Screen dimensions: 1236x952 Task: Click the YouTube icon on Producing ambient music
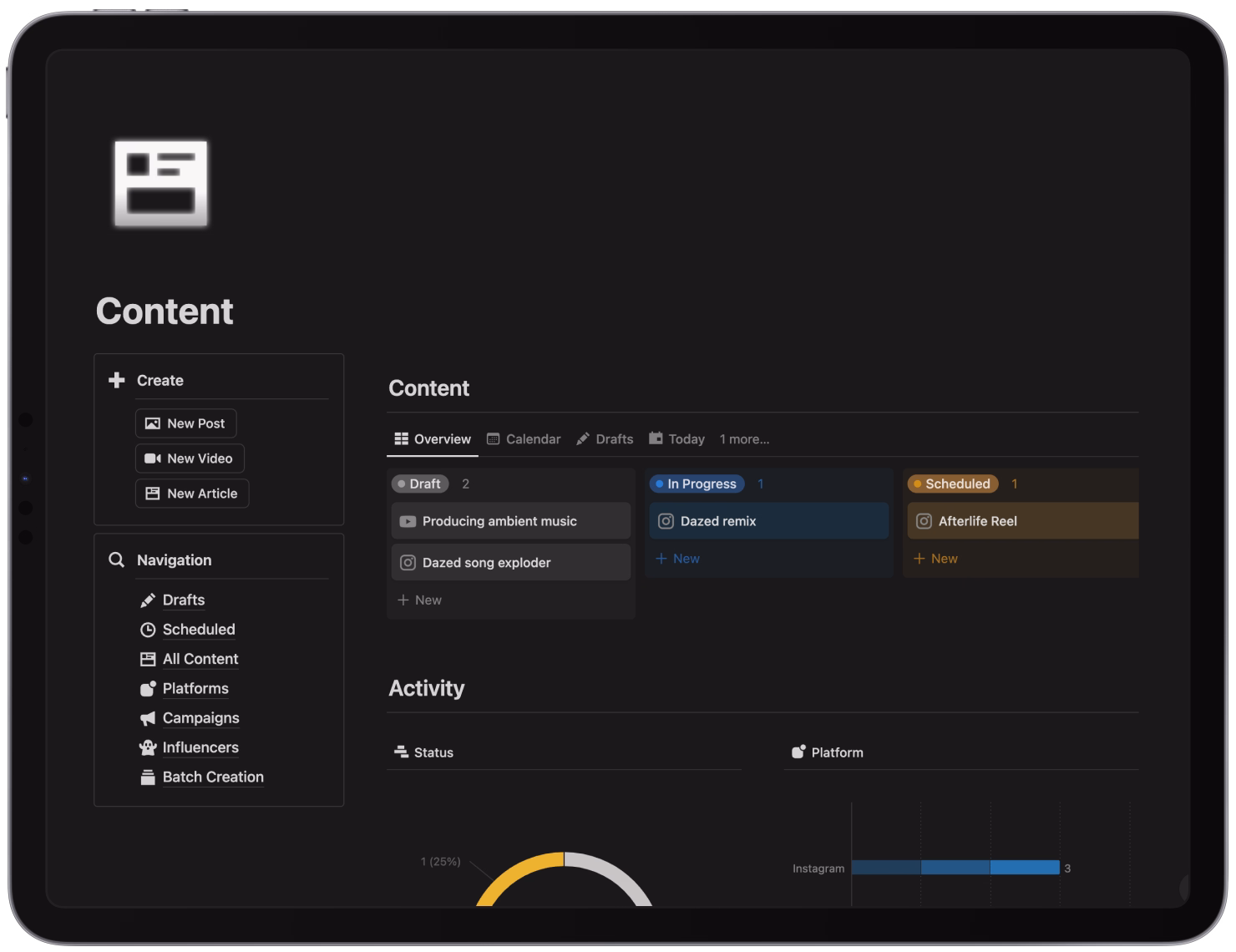click(408, 520)
